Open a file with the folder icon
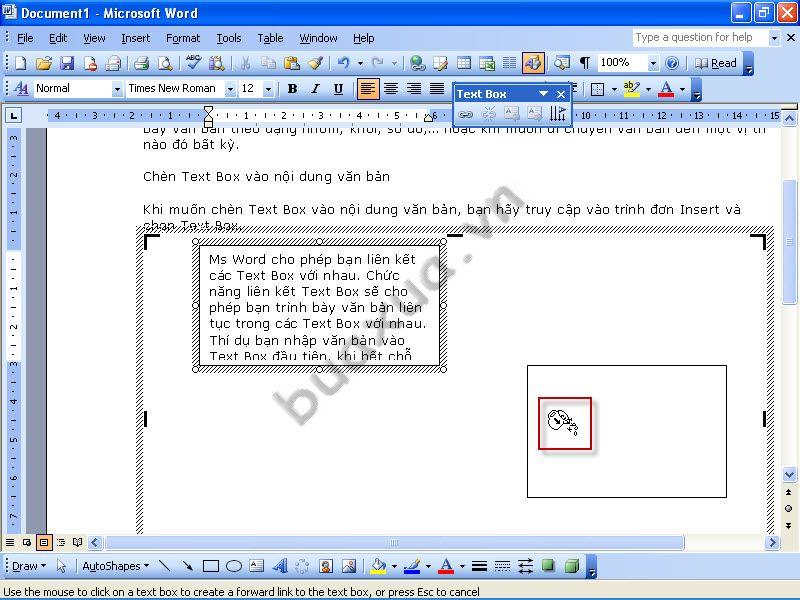This screenshot has height=600, width=800. [x=44, y=63]
